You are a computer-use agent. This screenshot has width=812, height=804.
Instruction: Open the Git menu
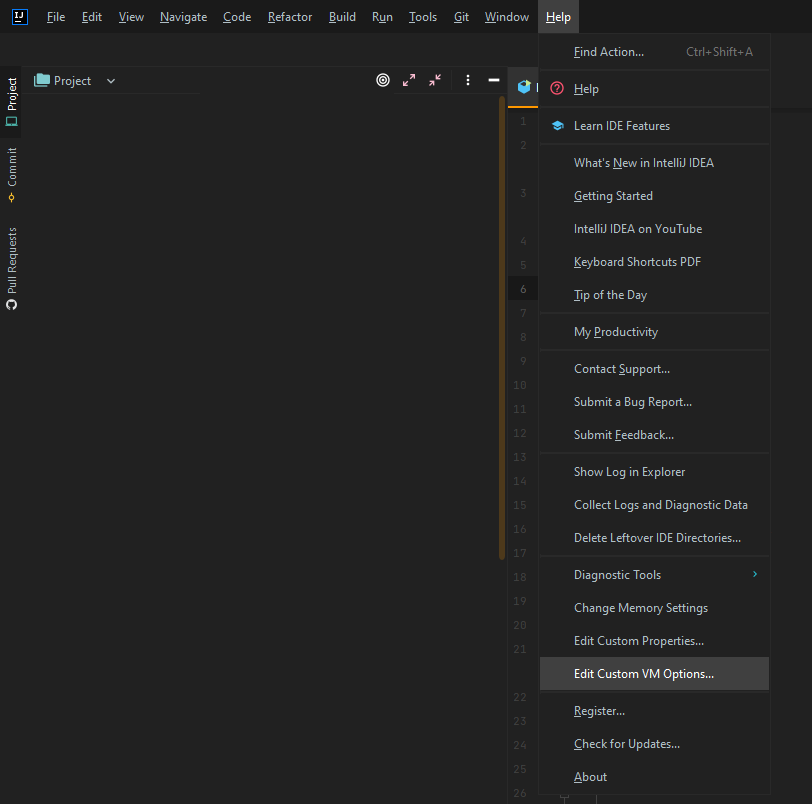[460, 16]
